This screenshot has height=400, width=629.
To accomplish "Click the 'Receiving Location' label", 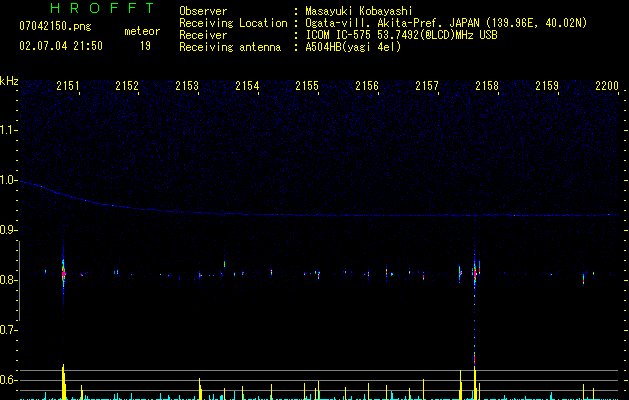I will (233, 23).
